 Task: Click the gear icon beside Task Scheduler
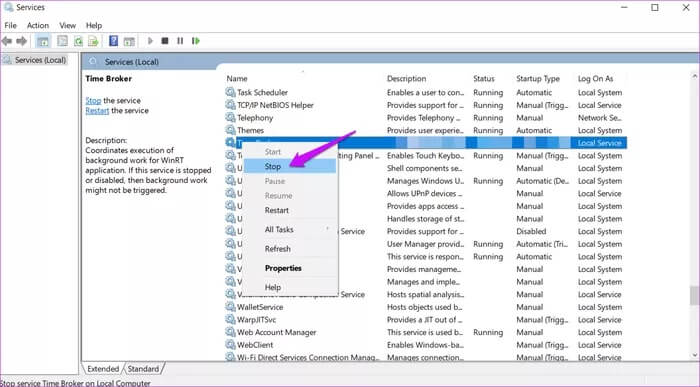click(x=230, y=92)
